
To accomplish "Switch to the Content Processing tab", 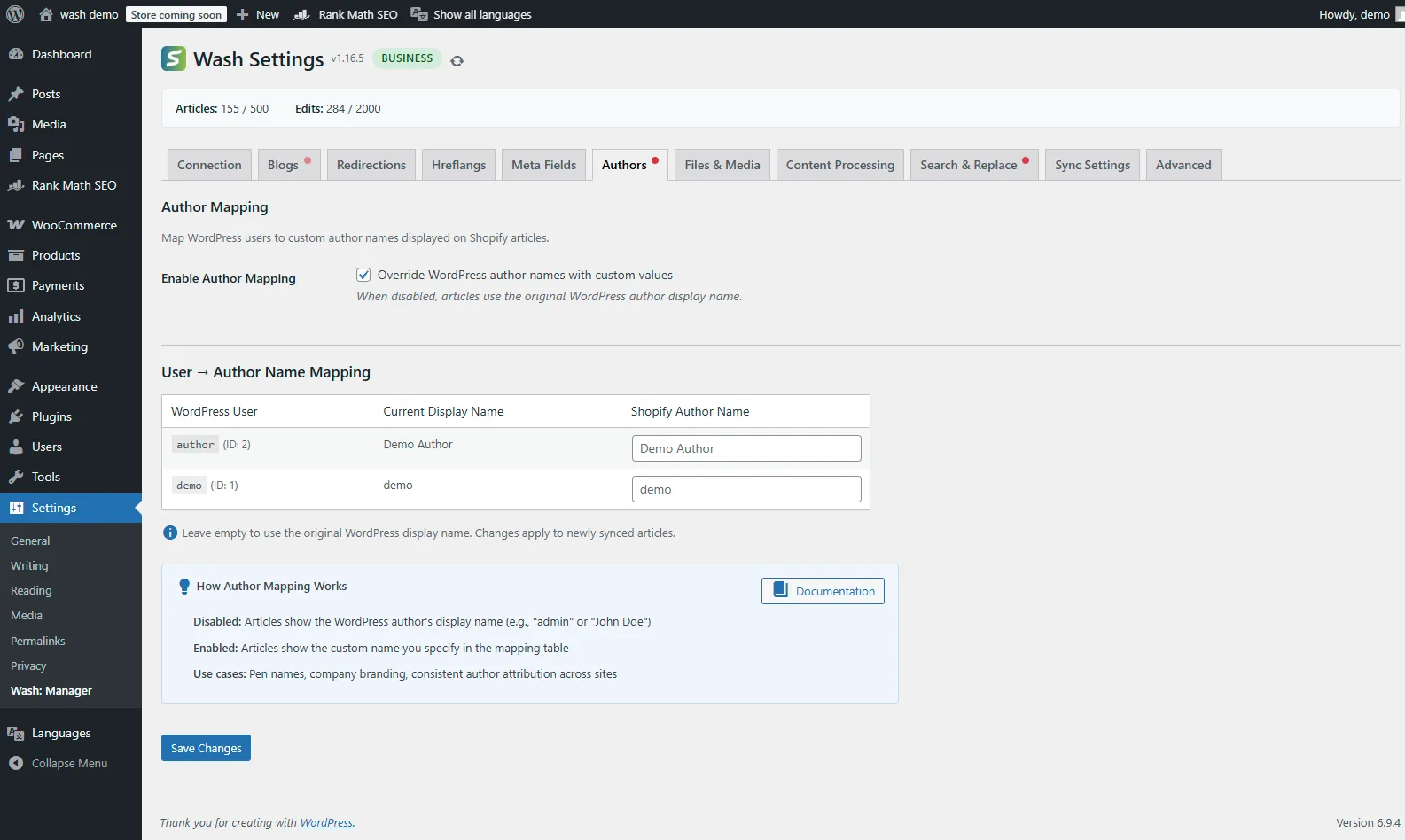I will click(840, 165).
